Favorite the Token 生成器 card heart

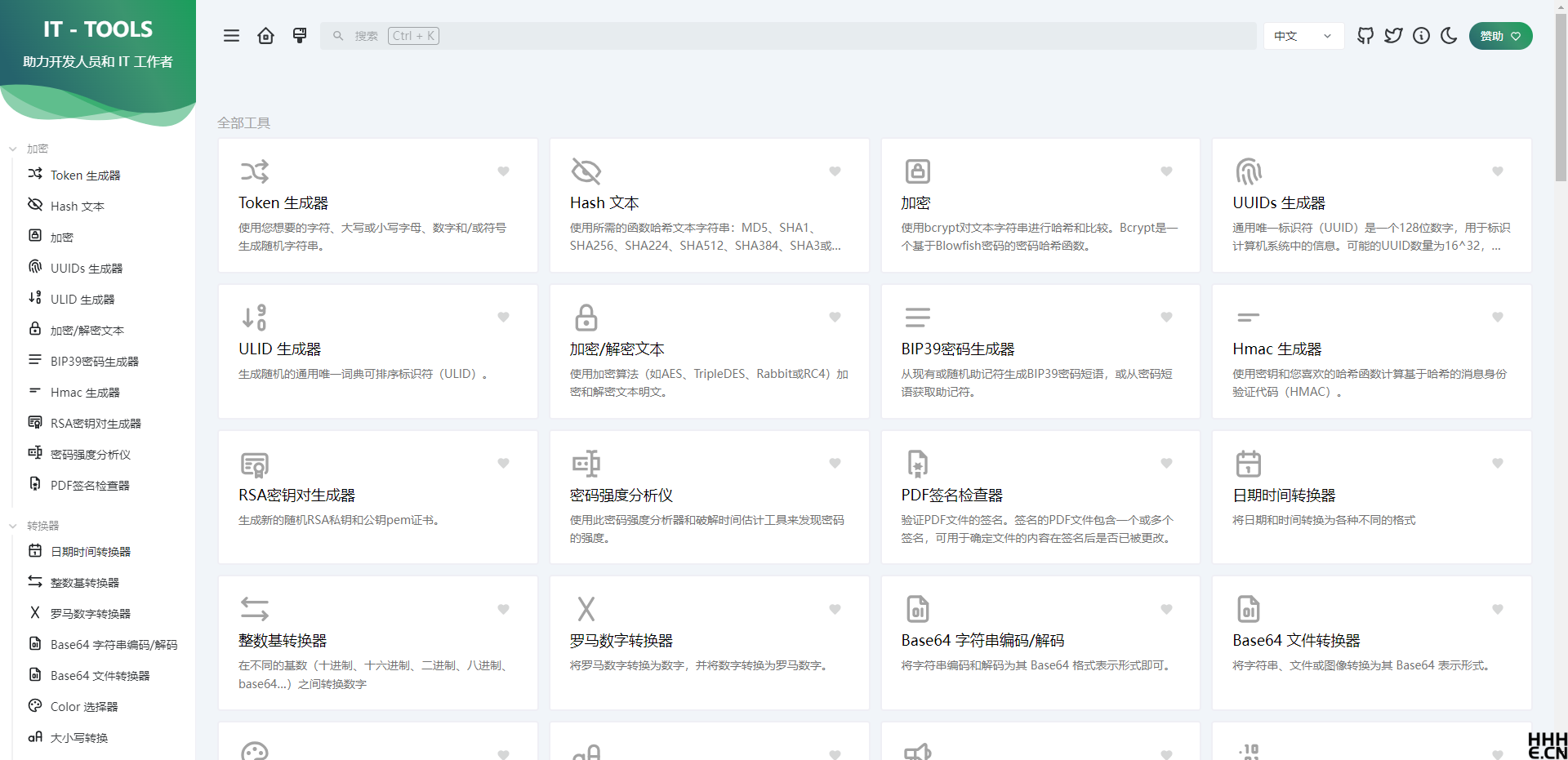pyautogui.click(x=503, y=171)
